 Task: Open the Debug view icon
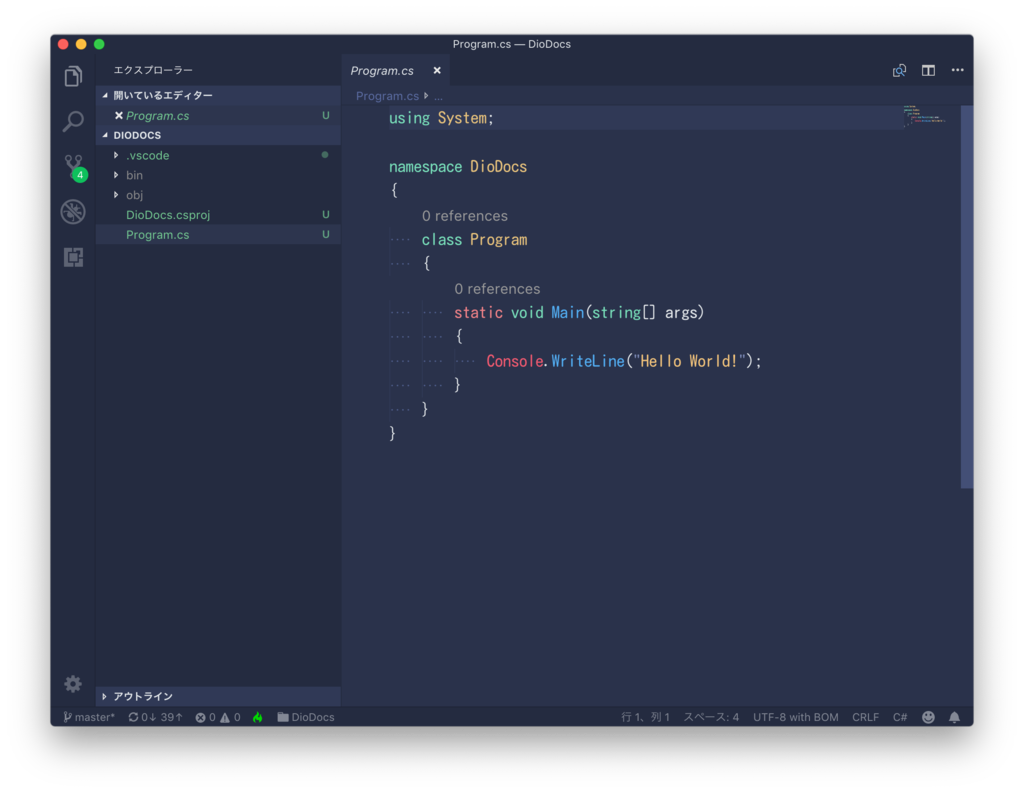pyautogui.click(x=73, y=212)
